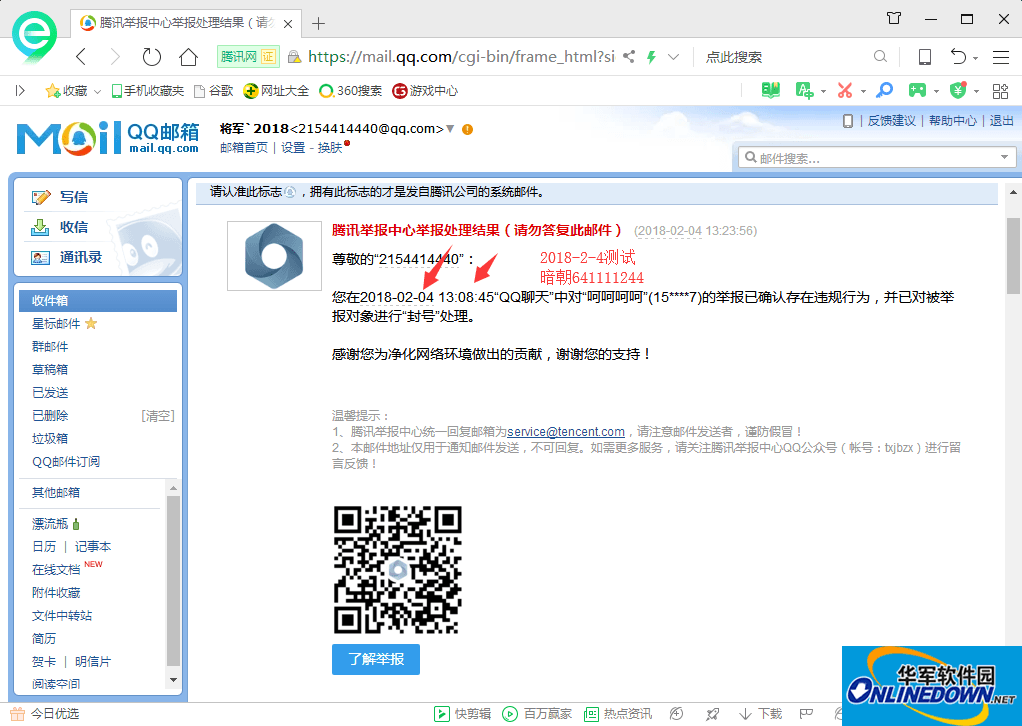Select the 收件箱 folder
The image size is (1022, 726).
[x=98, y=300]
